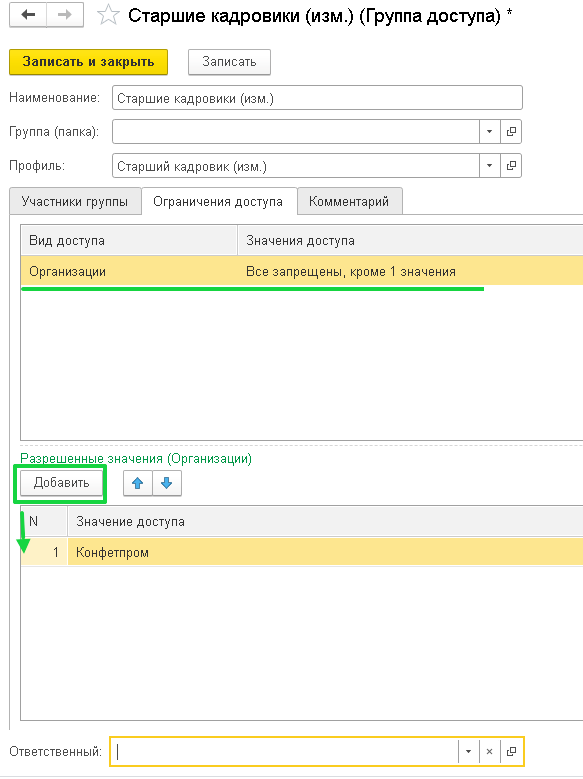Click Добавить to add an allowed value
Screen dimensions: 583x779
click(x=61, y=483)
